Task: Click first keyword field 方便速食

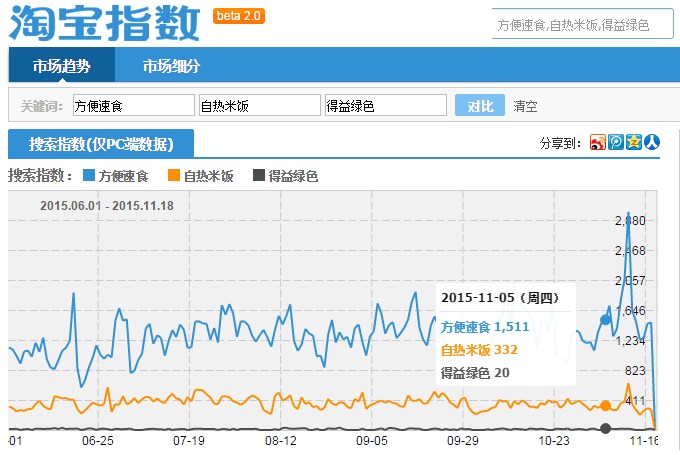Action: coord(133,106)
